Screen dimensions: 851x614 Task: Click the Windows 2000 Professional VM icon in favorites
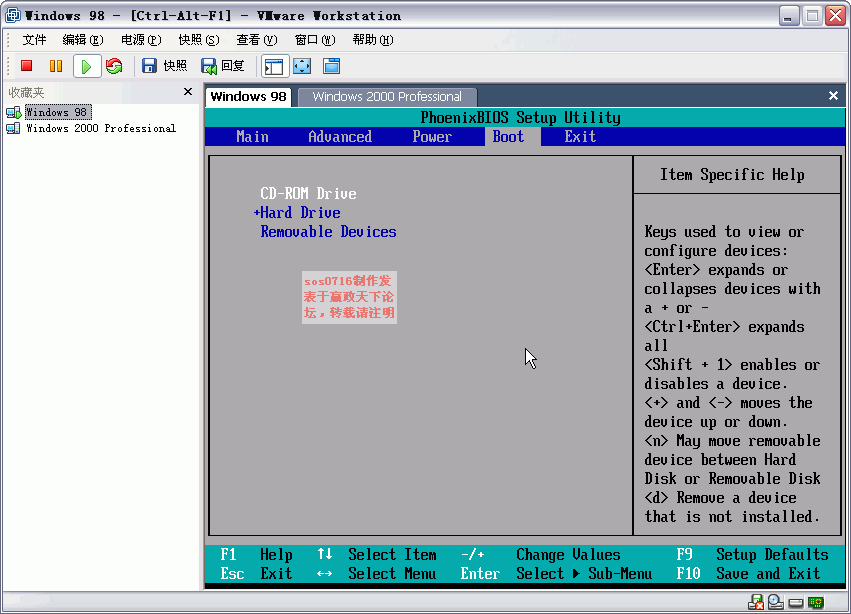pyautogui.click(x=13, y=129)
